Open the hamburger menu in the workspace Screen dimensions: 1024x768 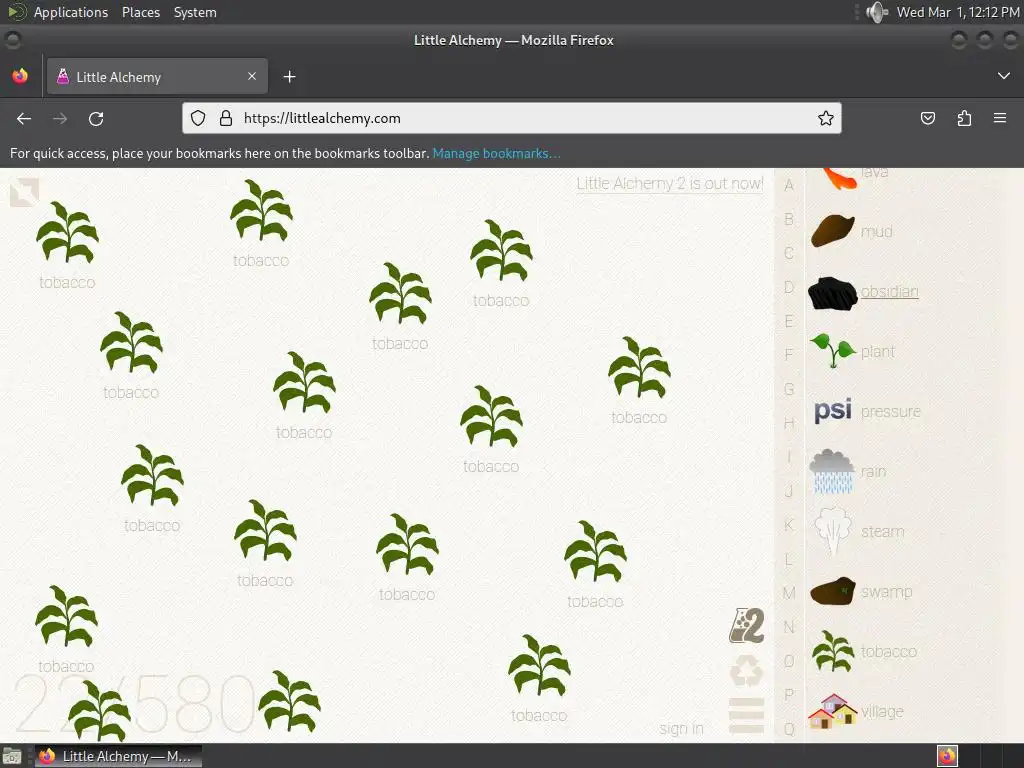click(746, 715)
